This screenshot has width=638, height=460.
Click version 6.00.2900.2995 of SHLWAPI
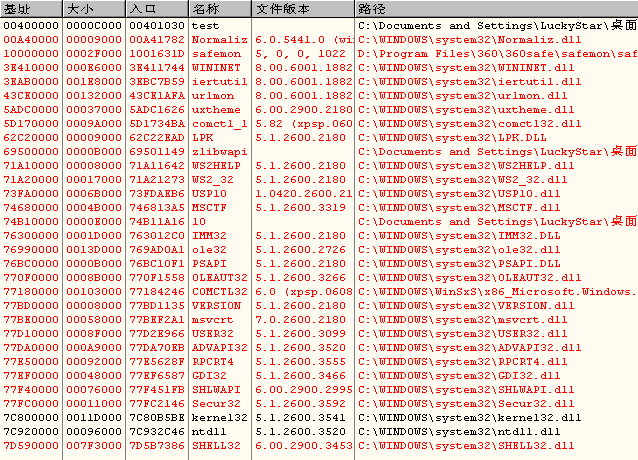pyautogui.click(x=304, y=390)
